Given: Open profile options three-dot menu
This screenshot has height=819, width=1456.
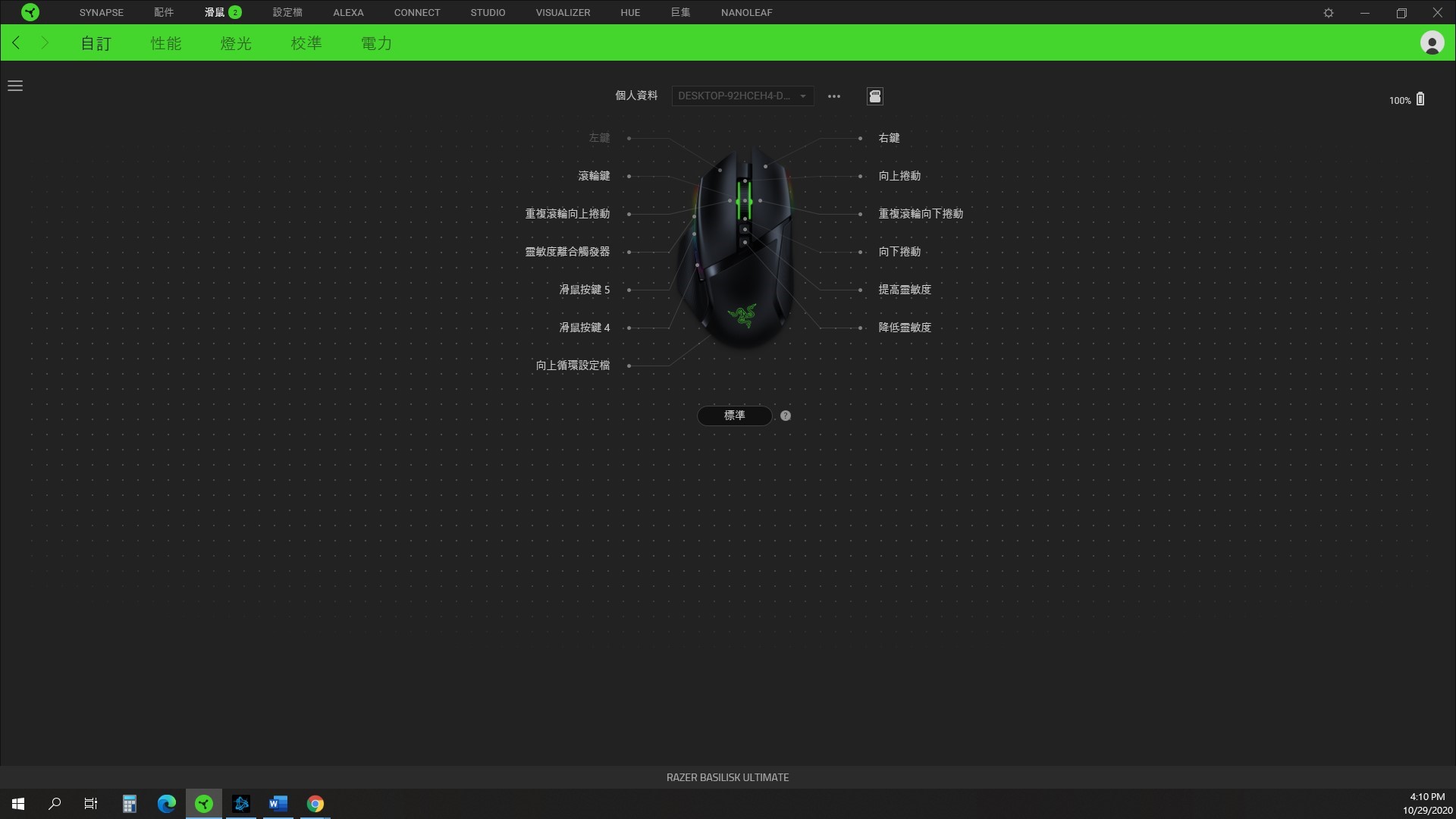Looking at the screenshot, I should point(834,96).
